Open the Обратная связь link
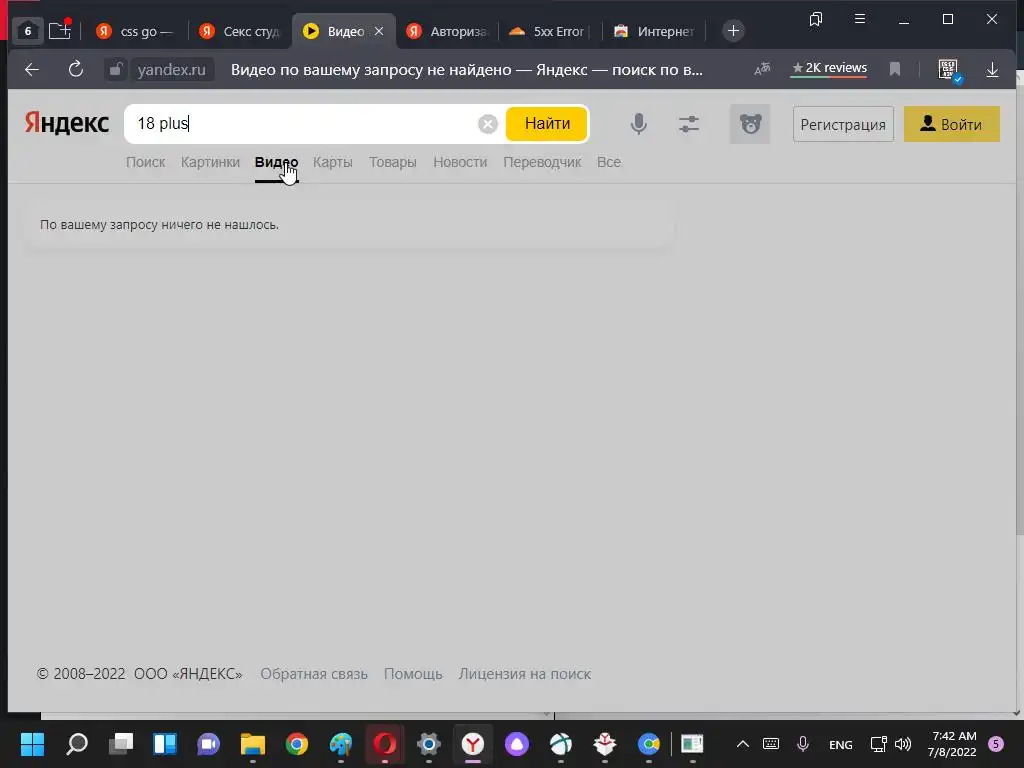The image size is (1024, 768). pyautogui.click(x=314, y=673)
